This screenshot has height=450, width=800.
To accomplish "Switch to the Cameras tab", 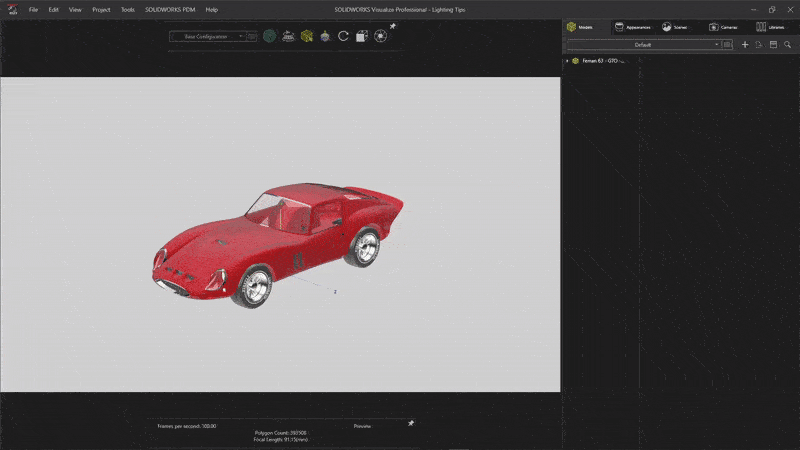I will [x=723, y=27].
